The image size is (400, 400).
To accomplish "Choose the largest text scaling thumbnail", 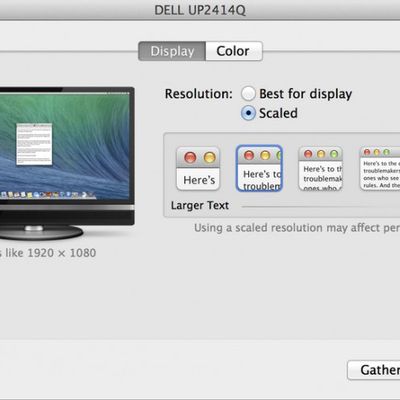I will click(x=198, y=168).
